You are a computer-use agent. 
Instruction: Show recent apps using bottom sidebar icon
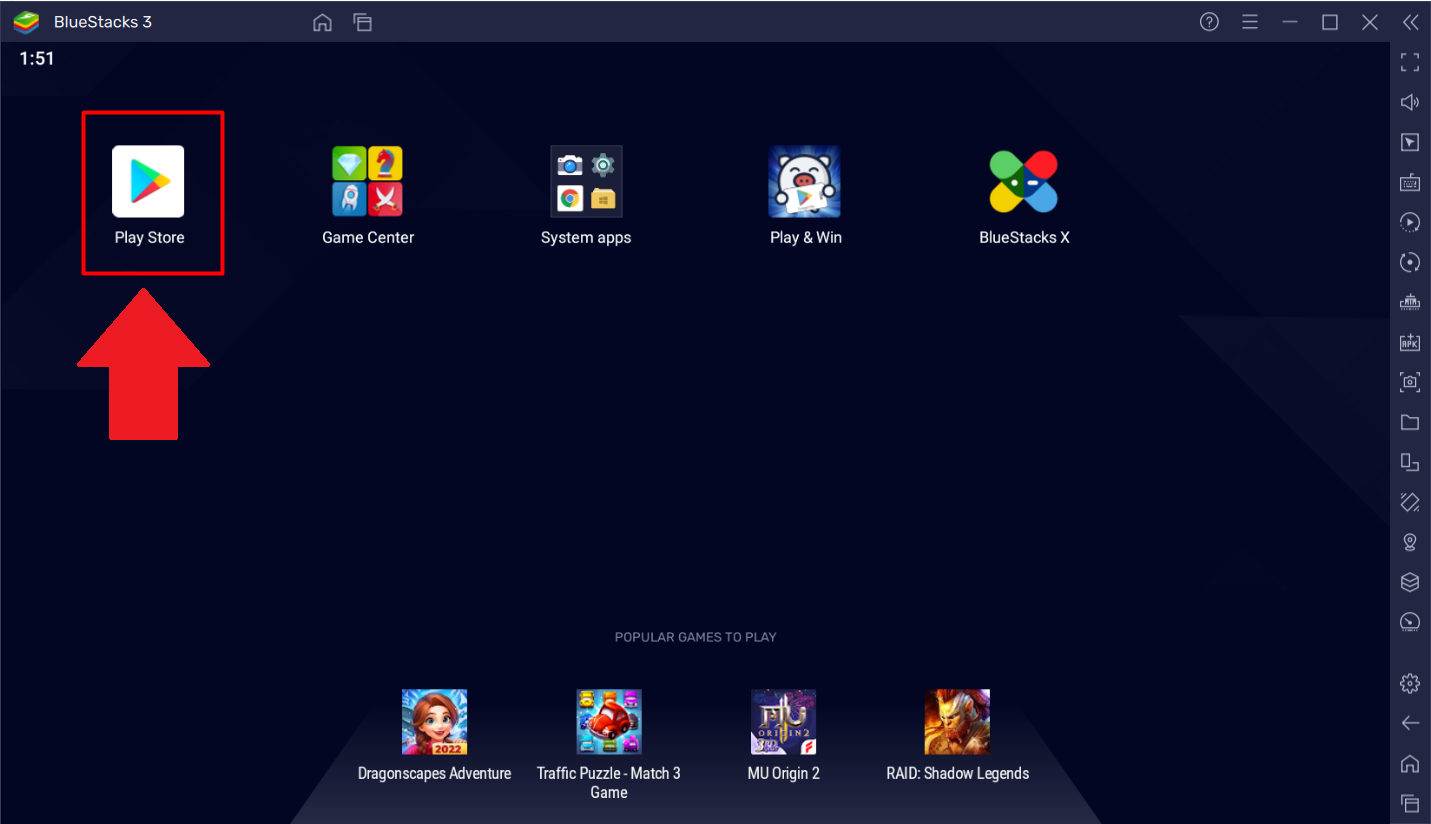point(1409,803)
